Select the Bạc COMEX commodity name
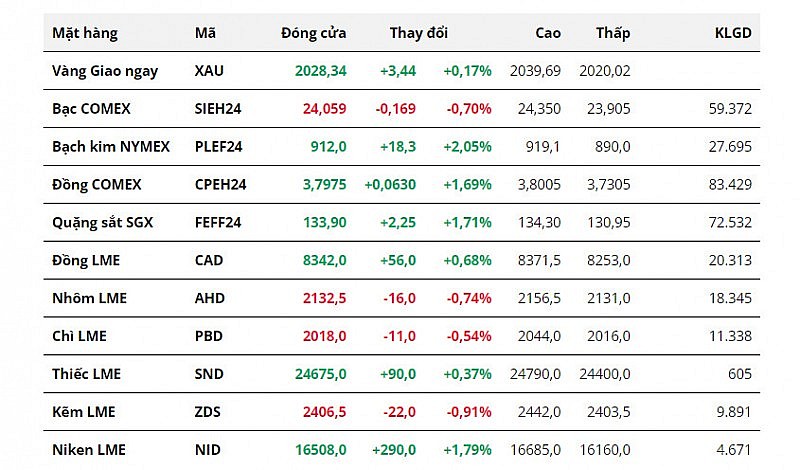The height and width of the screenshot is (470, 800). (91, 109)
